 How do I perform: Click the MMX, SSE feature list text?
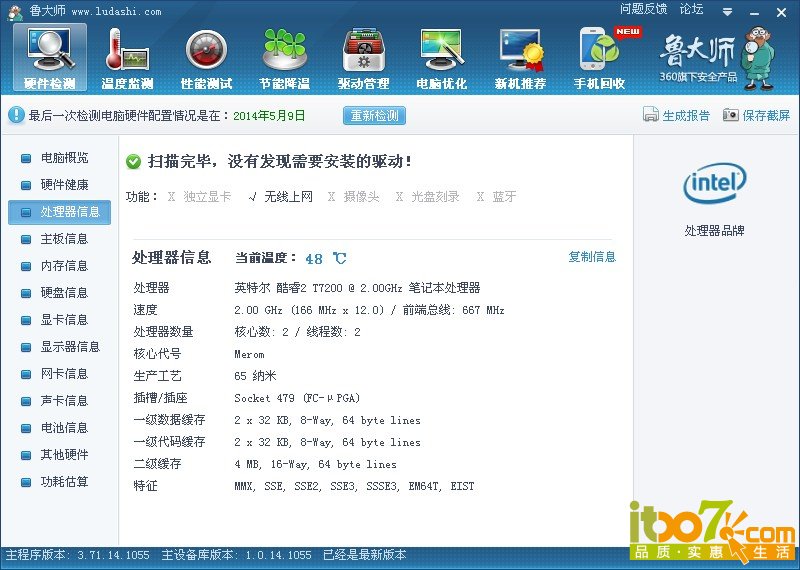[x=354, y=486]
